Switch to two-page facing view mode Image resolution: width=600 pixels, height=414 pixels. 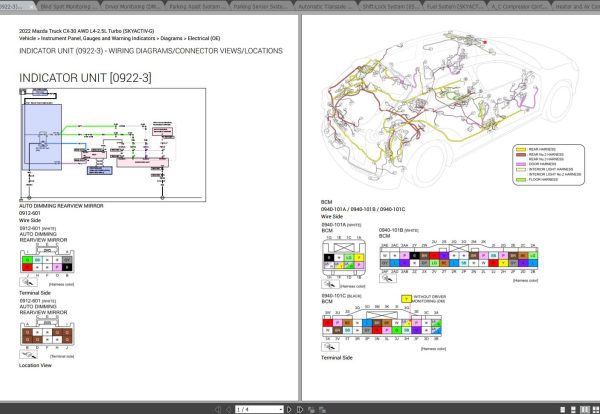pyautogui.click(x=585, y=409)
